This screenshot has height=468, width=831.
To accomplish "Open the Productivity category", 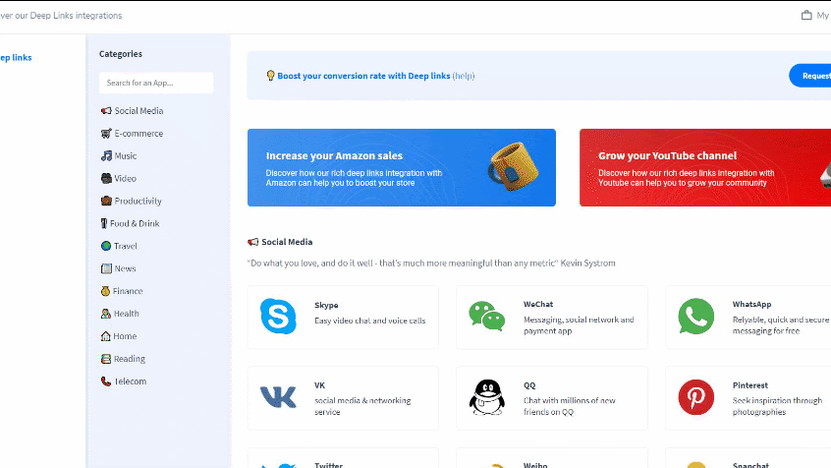I will click(x=137, y=201).
